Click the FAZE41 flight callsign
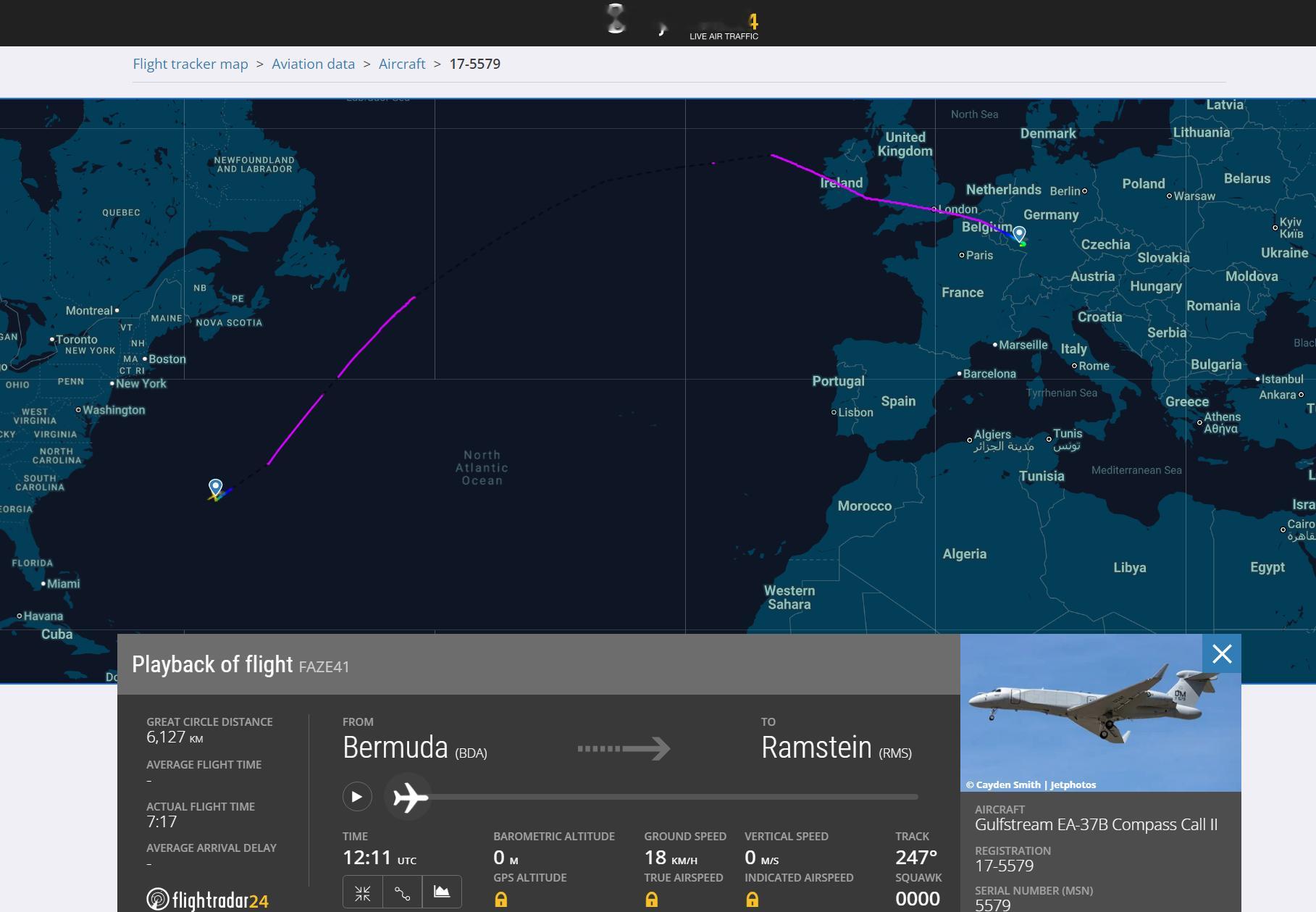Image resolution: width=1316 pixels, height=912 pixels. point(324,666)
